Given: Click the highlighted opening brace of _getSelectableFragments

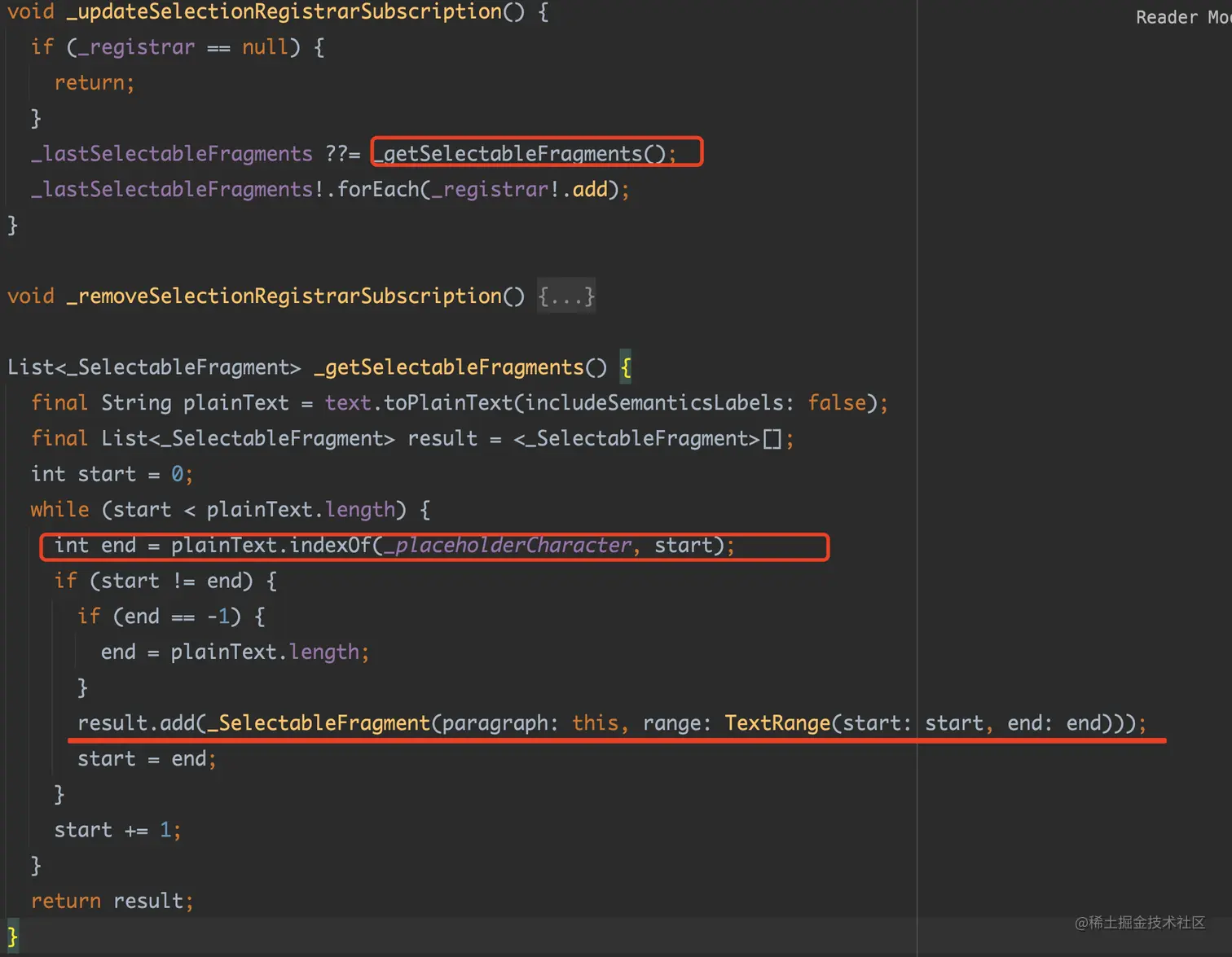Looking at the screenshot, I should 626,367.
